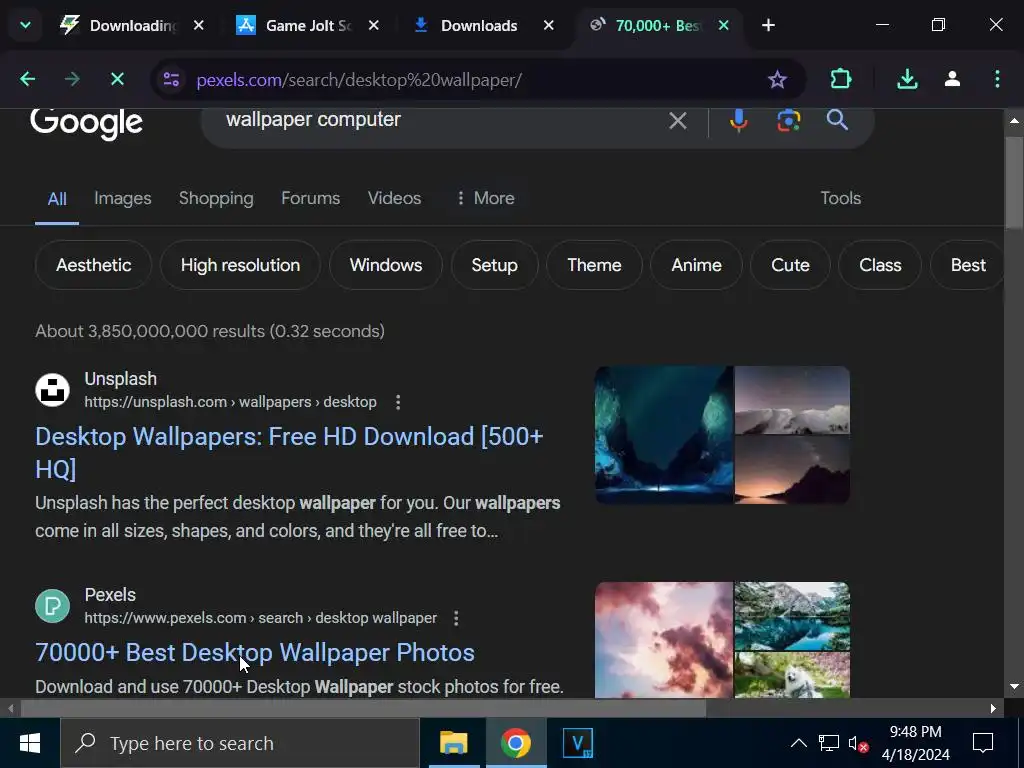Click the Pexels site favicon

click(52, 606)
